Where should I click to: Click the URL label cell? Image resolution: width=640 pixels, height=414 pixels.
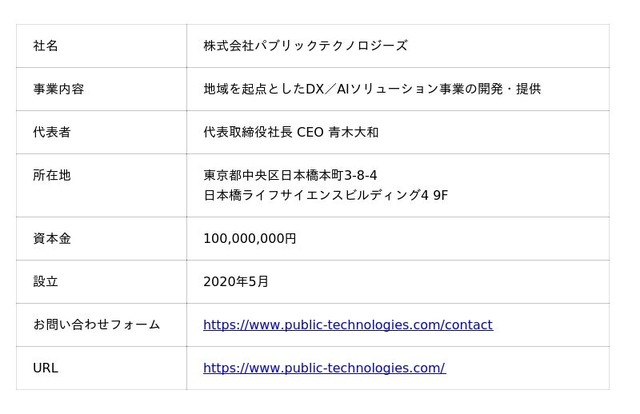point(45,368)
